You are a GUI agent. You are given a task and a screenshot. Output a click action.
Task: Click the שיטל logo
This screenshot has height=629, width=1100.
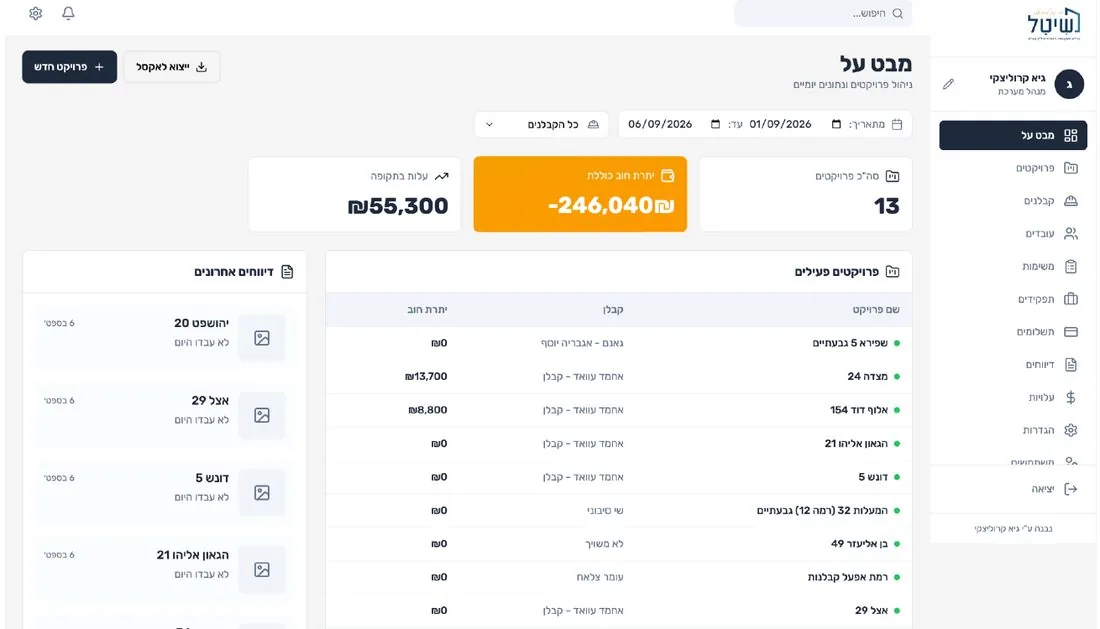click(x=1054, y=25)
